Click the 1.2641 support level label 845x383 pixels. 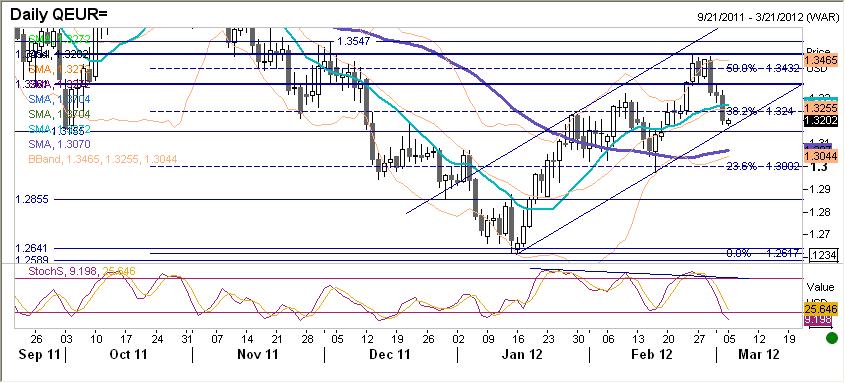point(32,248)
